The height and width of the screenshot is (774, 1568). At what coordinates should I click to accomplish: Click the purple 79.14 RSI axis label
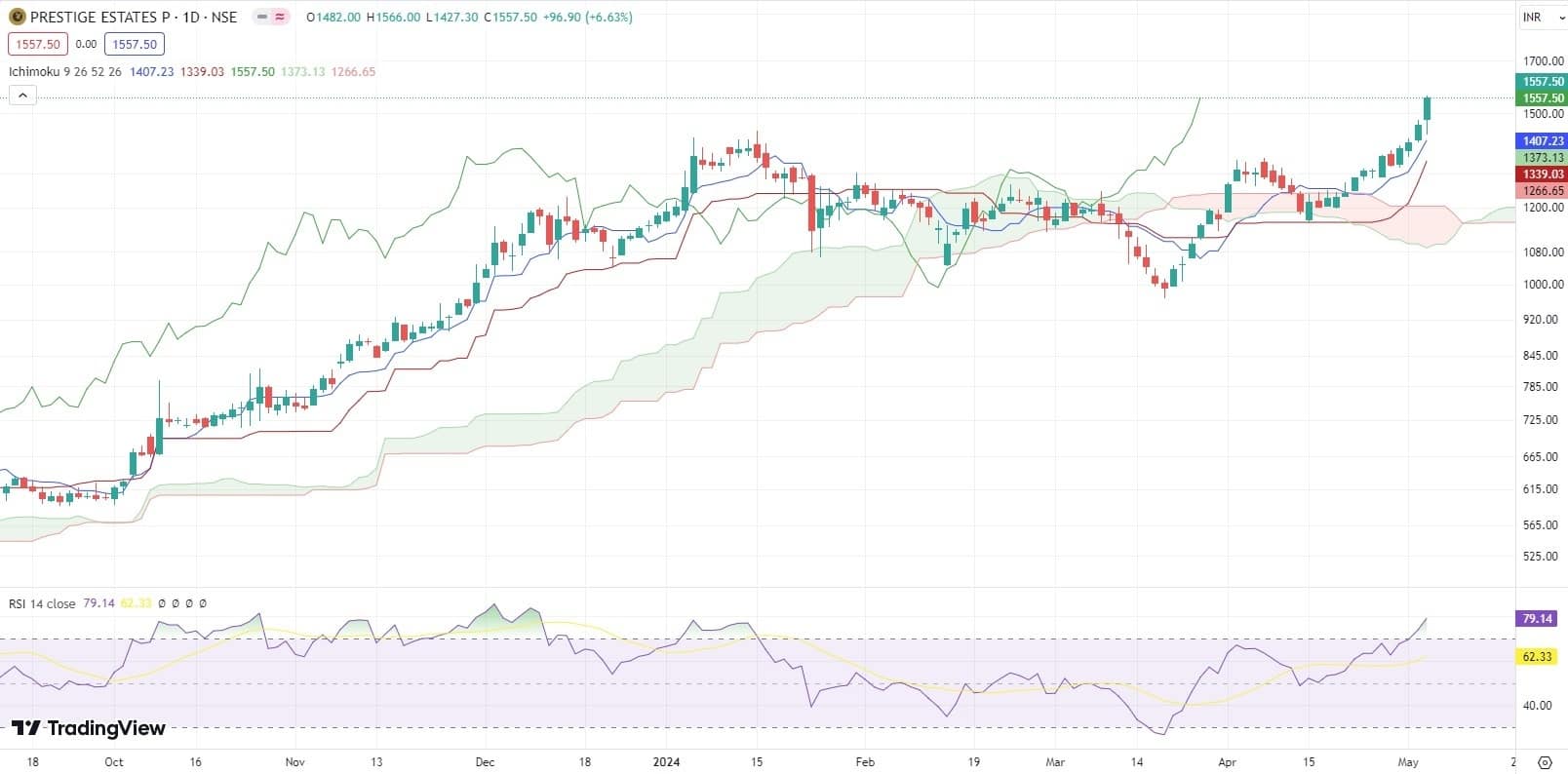1537,619
